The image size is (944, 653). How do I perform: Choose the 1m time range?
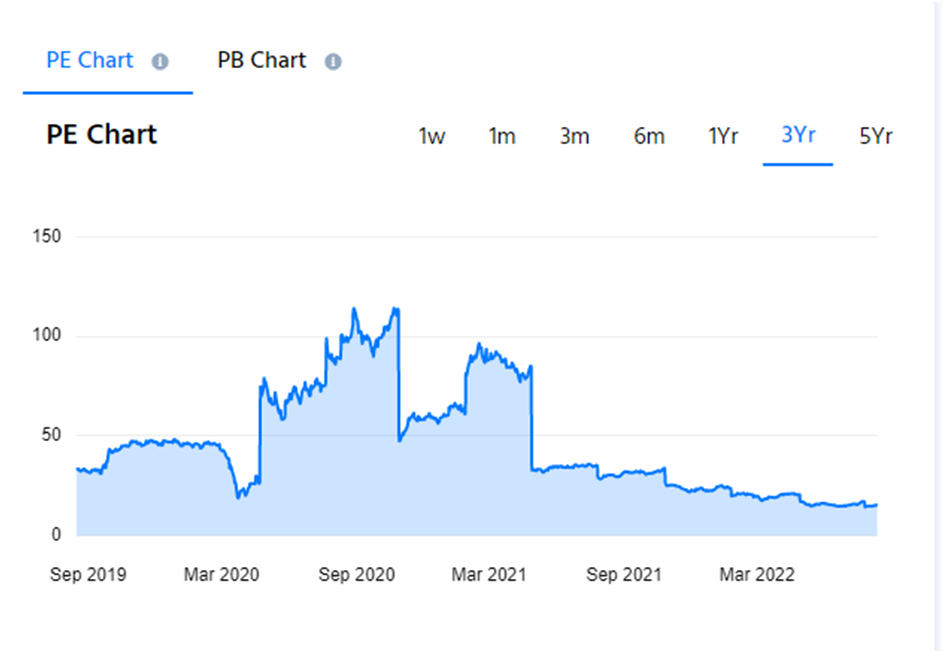pyautogui.click(x=502, y=137)
